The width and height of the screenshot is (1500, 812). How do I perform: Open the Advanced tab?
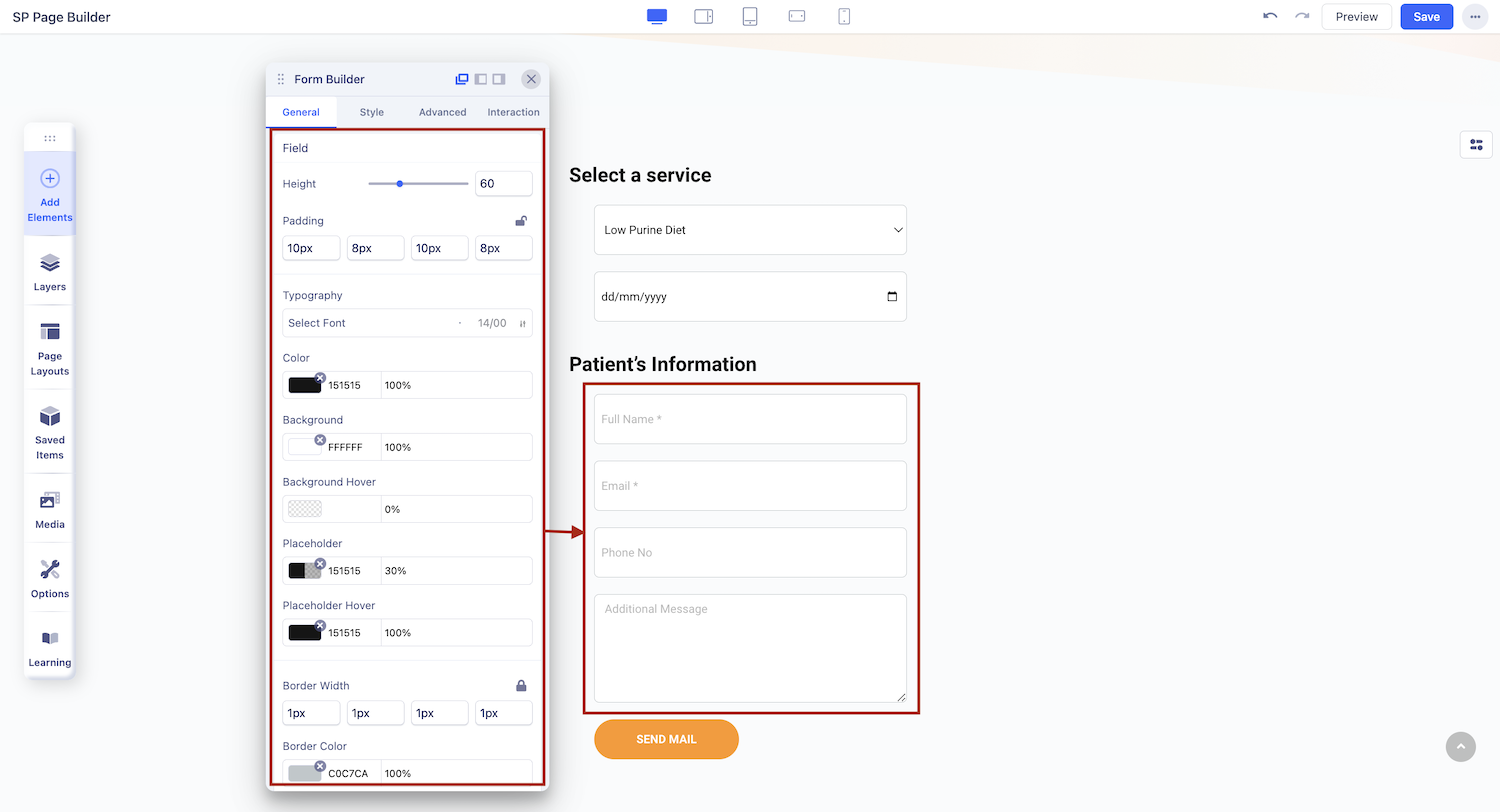pyautogui.click(x=442, y=112)
